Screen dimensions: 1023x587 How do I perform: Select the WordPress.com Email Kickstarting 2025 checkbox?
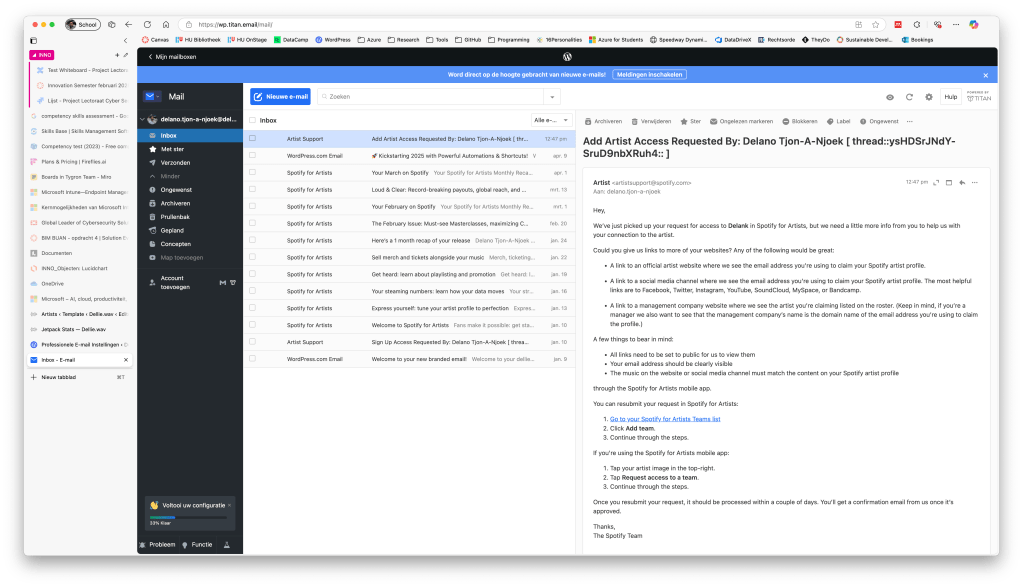(x=253, y=156)
